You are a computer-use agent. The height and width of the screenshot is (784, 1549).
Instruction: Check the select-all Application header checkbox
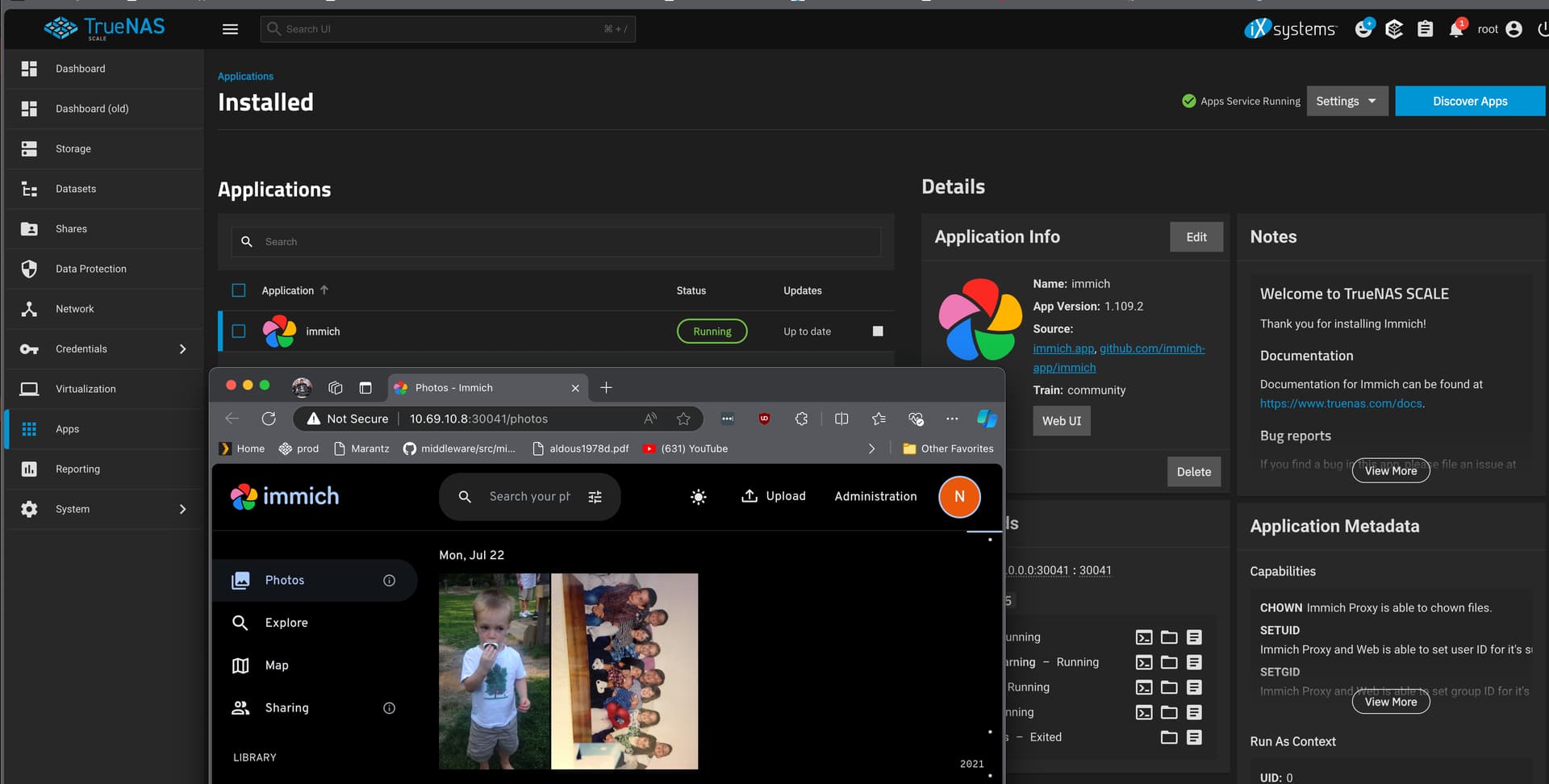(239, 290)
